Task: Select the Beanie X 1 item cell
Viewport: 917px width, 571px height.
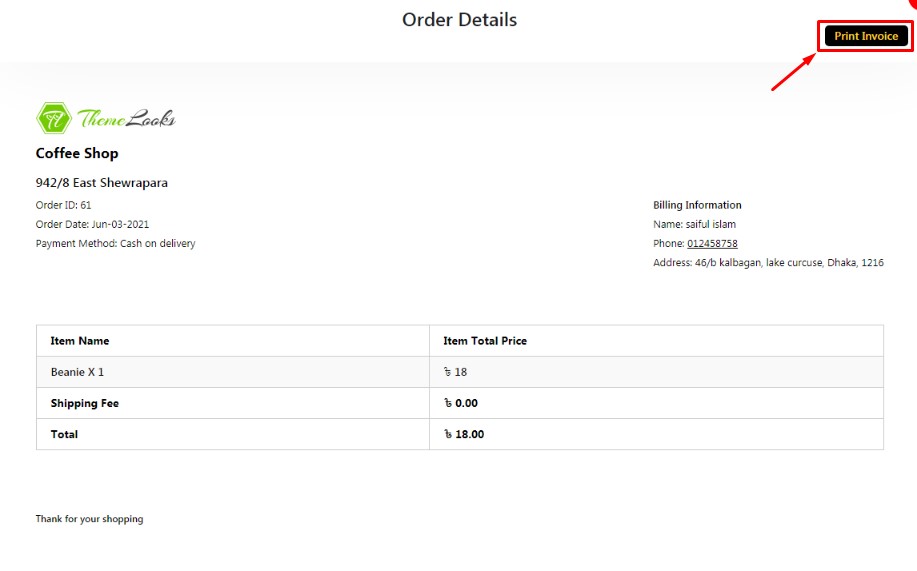Action: point(77,372)
